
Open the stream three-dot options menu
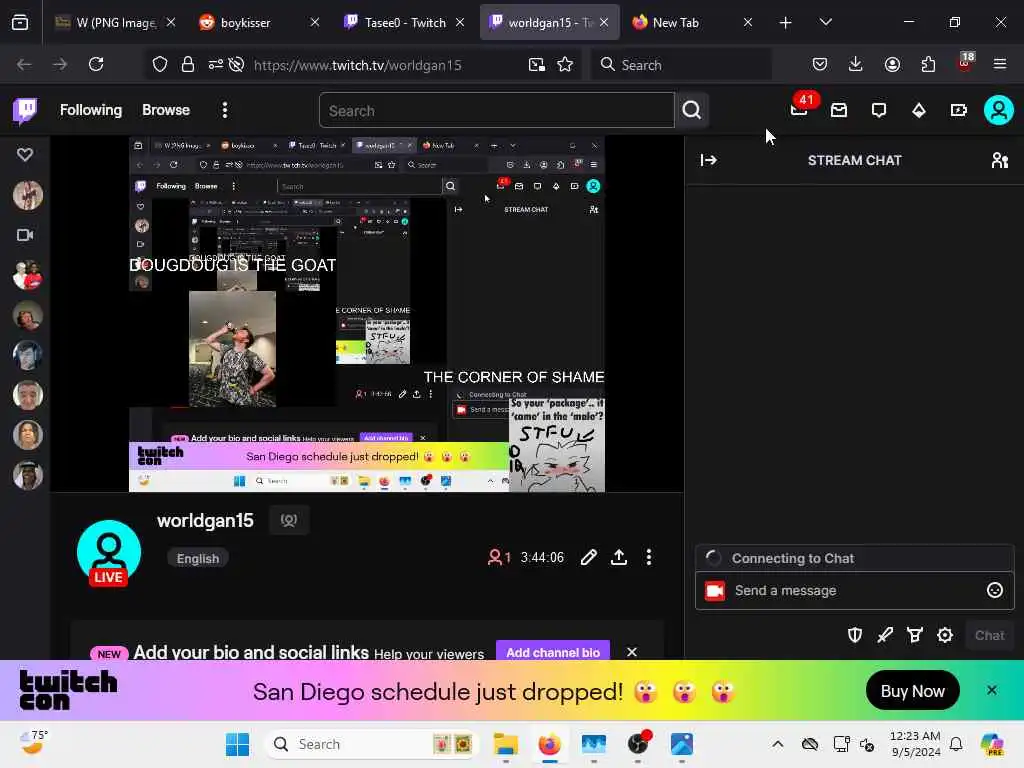click(648, 557)
